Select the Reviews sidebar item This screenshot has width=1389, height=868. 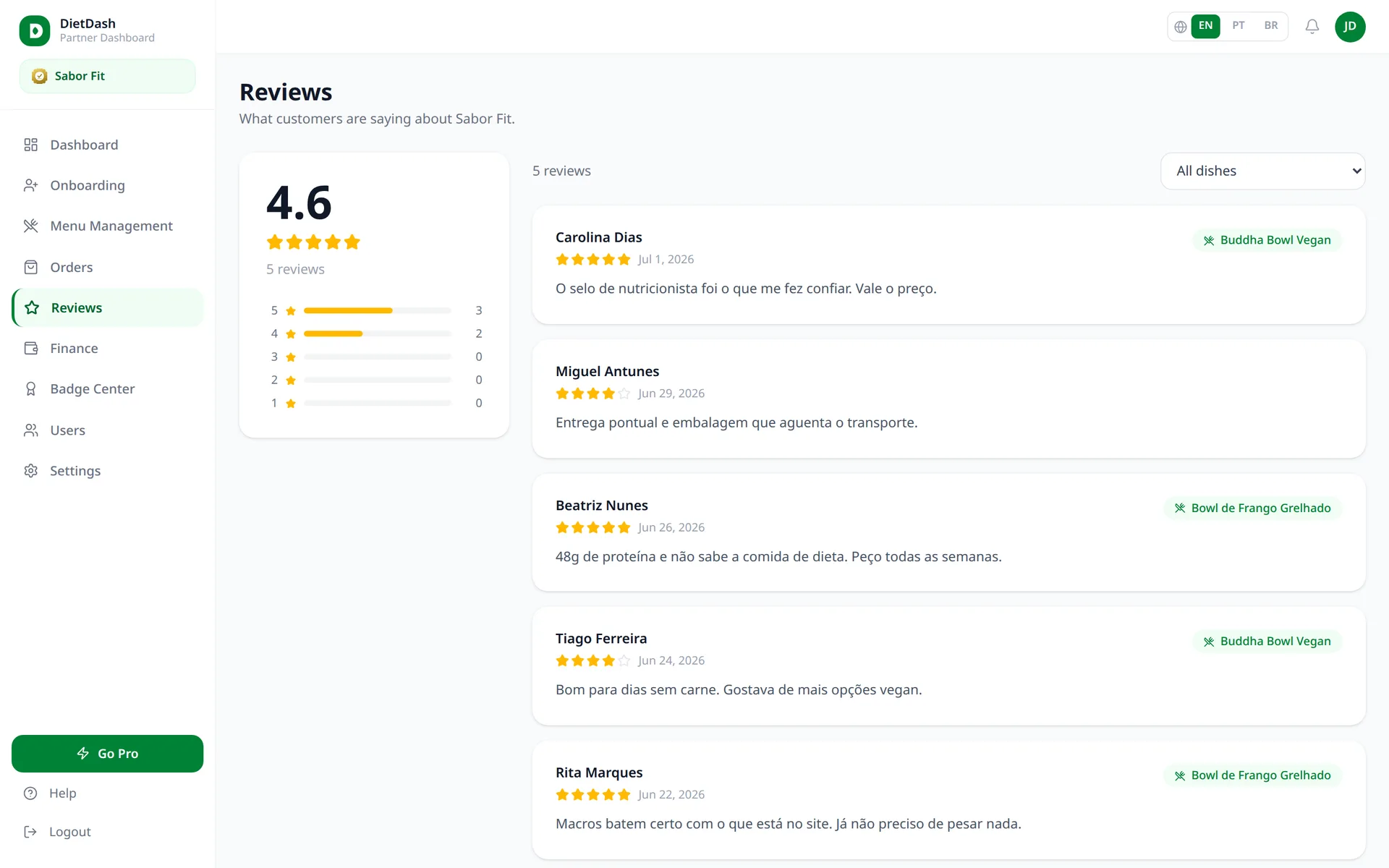click(x=108, y=307)
